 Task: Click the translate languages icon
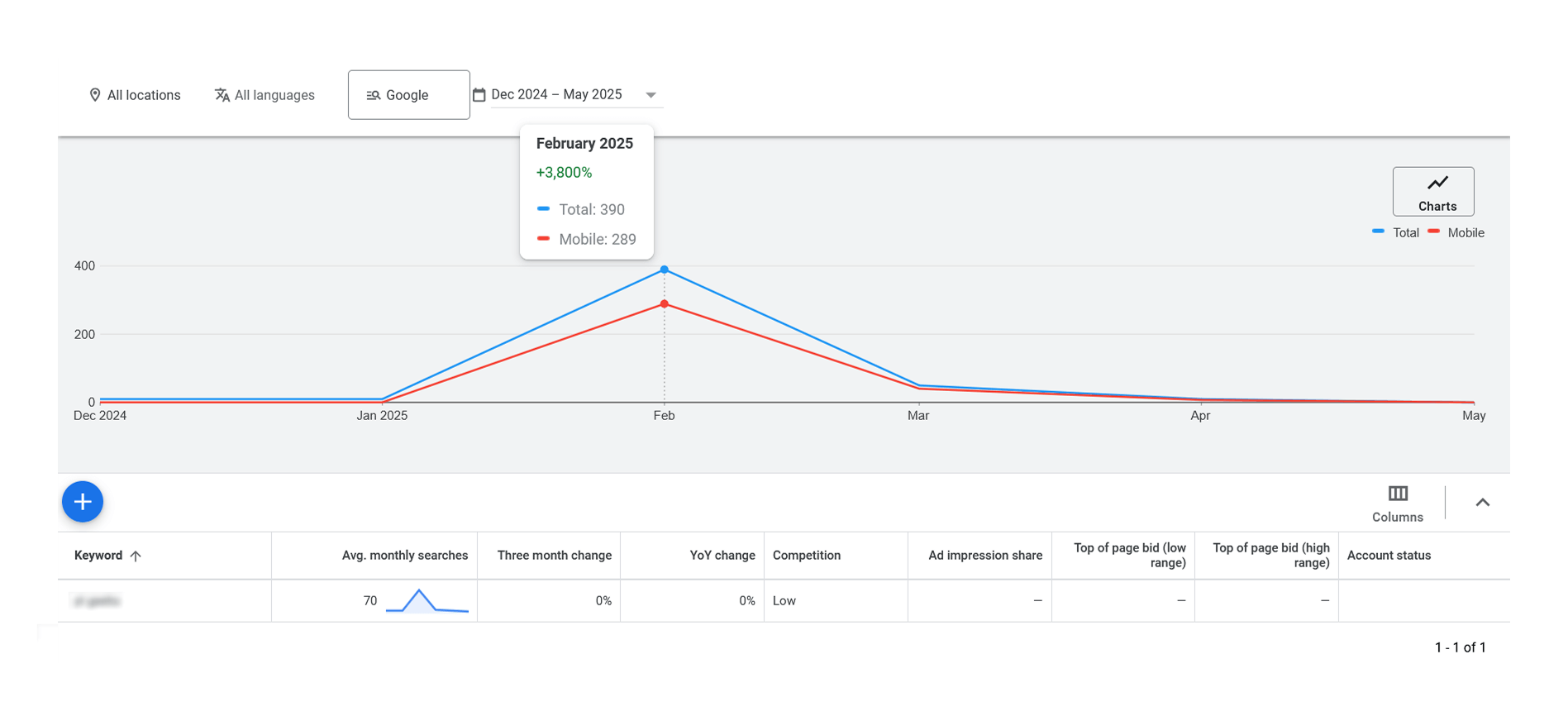tap(222, 95)
